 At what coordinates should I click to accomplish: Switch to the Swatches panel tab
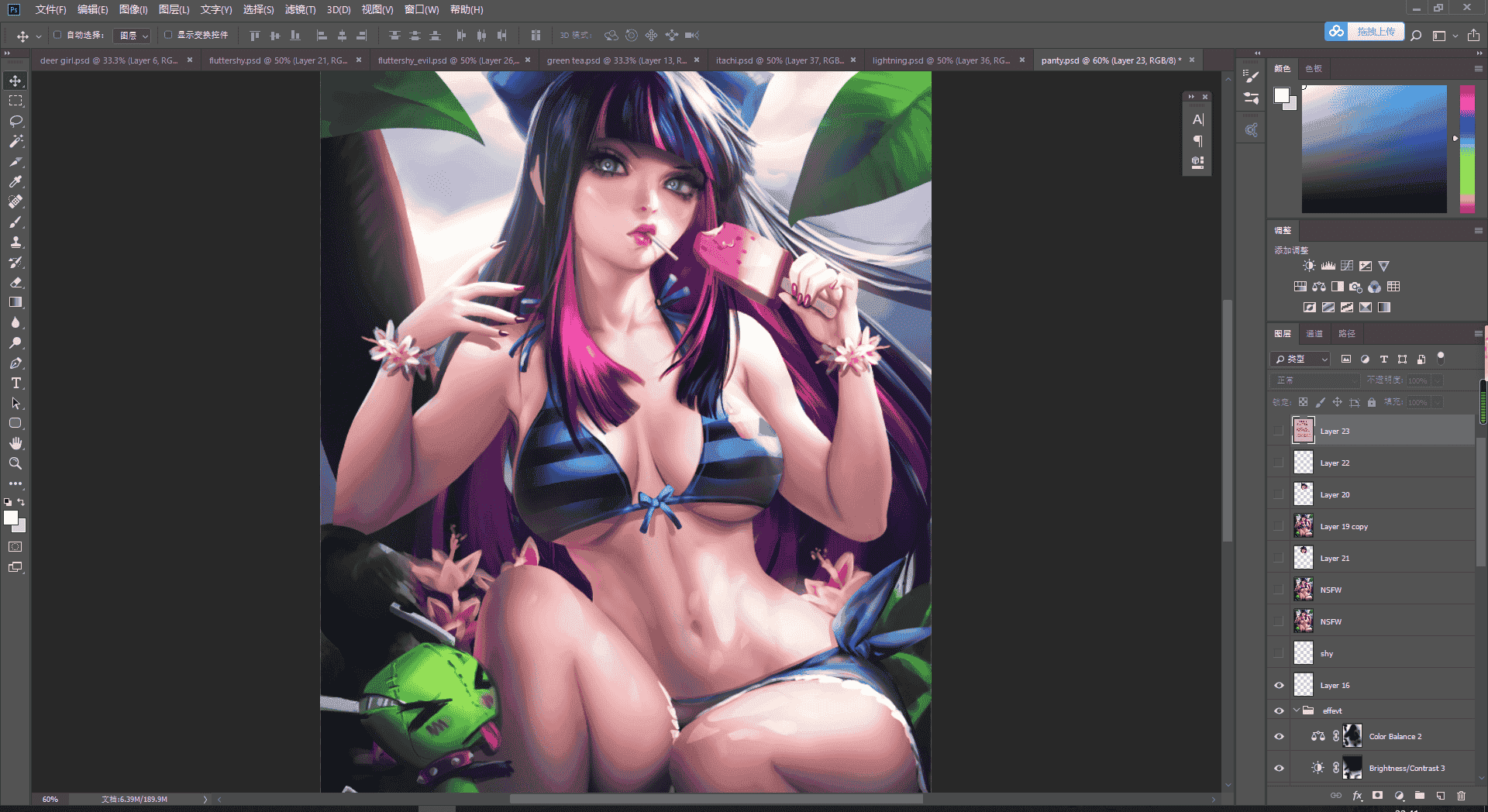pos(1314,69)
